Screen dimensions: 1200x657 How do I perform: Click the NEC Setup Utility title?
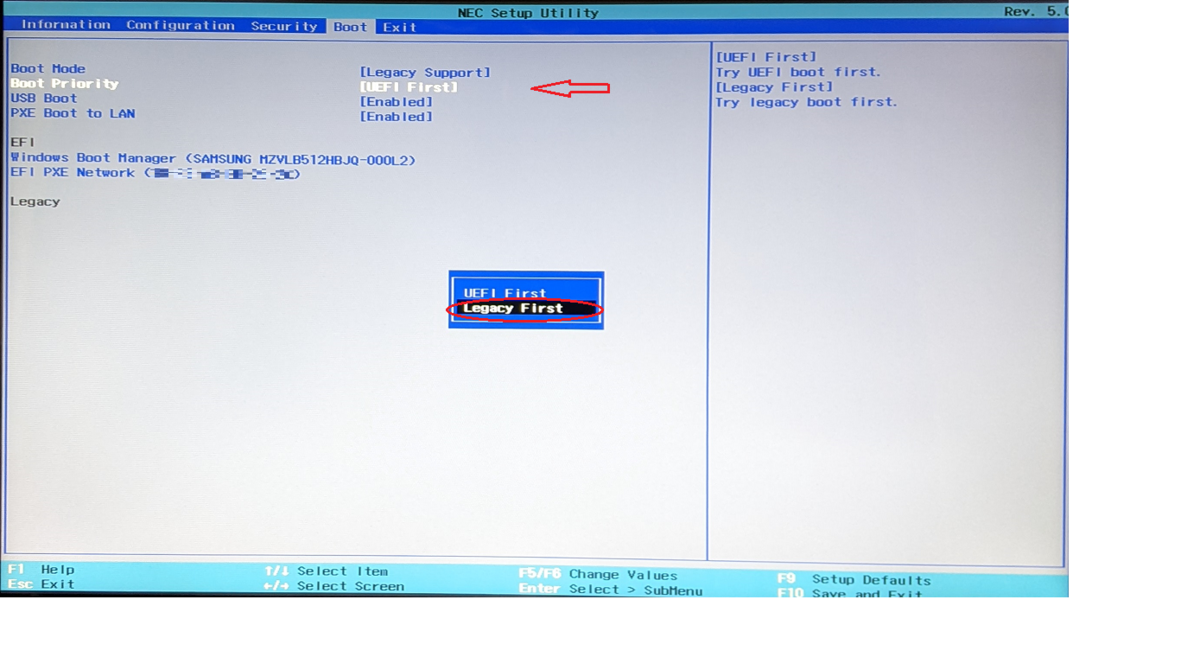coord(527,13)
